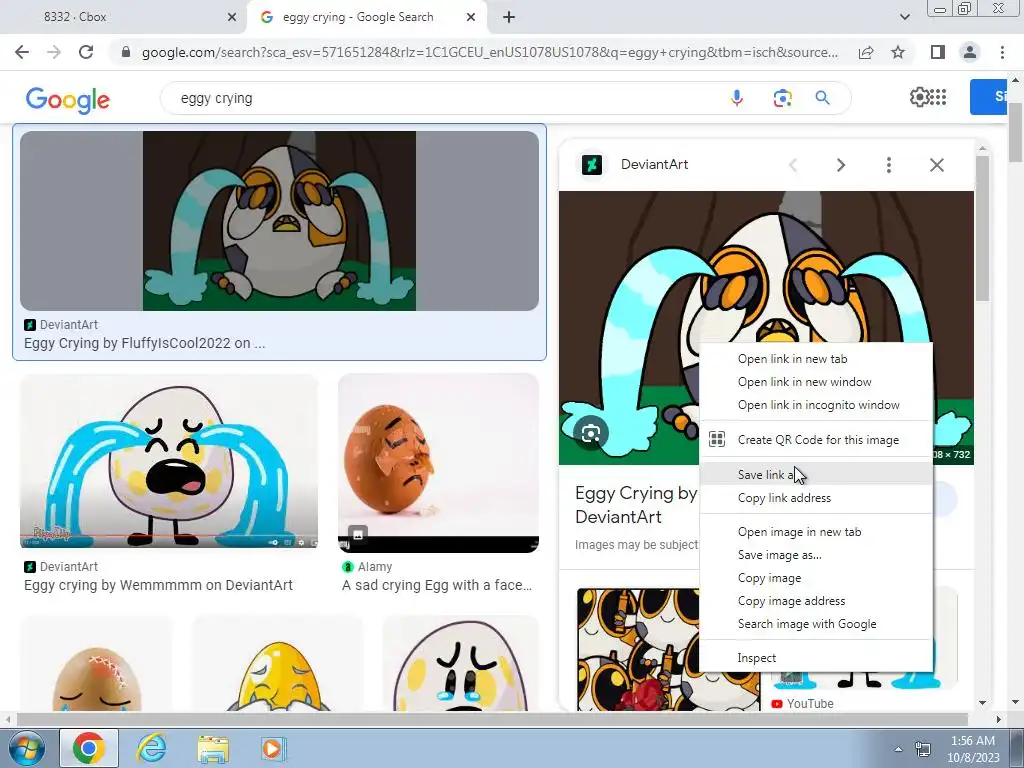Open Google quick settings gear
The image size is (1024, 768).
(x=919, y=97)
